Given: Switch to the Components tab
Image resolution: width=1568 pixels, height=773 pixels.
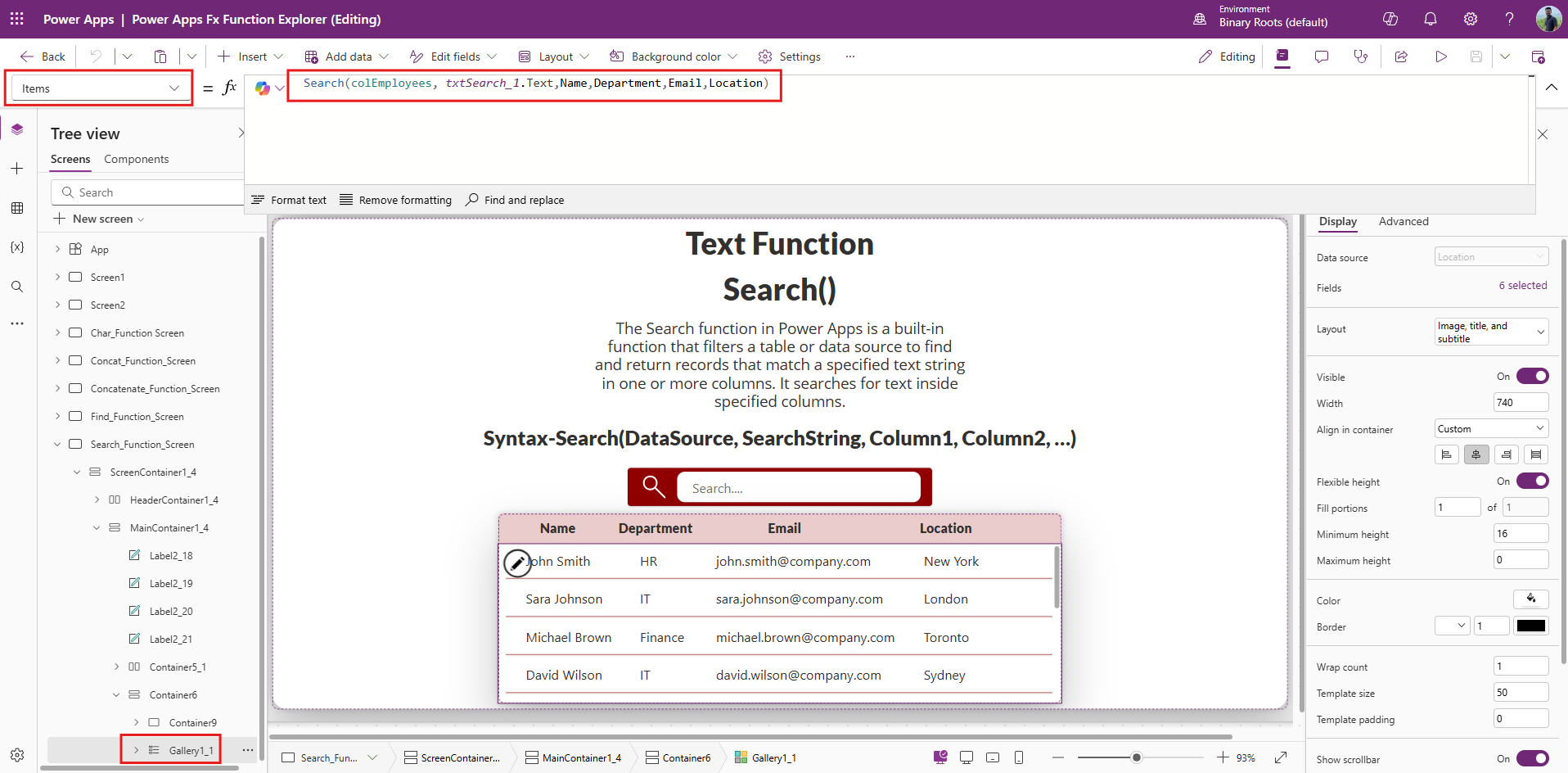Looking at the screenshot, I should [136, 159].
